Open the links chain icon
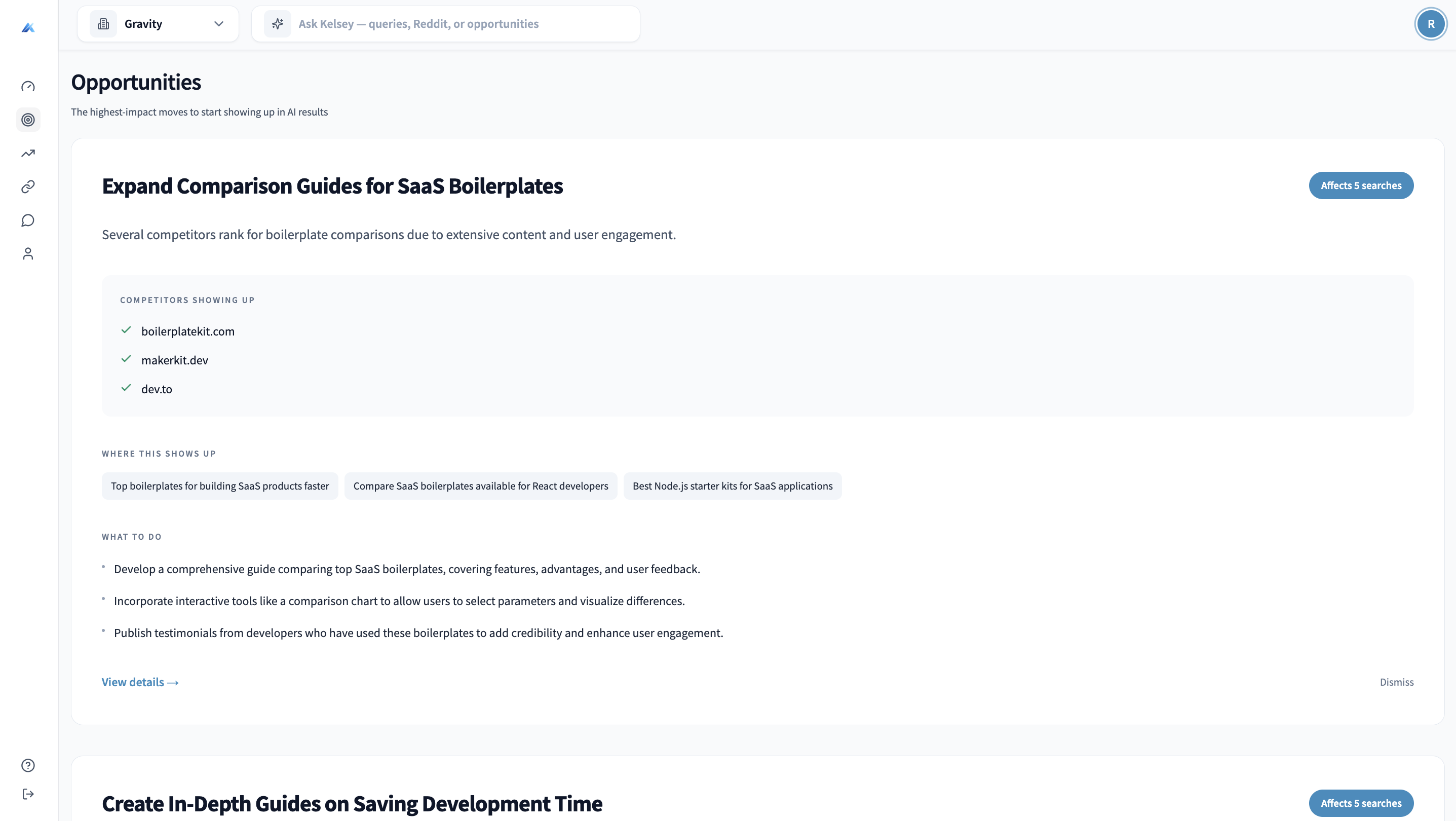 pyautogui.click(x=28, y=186)
